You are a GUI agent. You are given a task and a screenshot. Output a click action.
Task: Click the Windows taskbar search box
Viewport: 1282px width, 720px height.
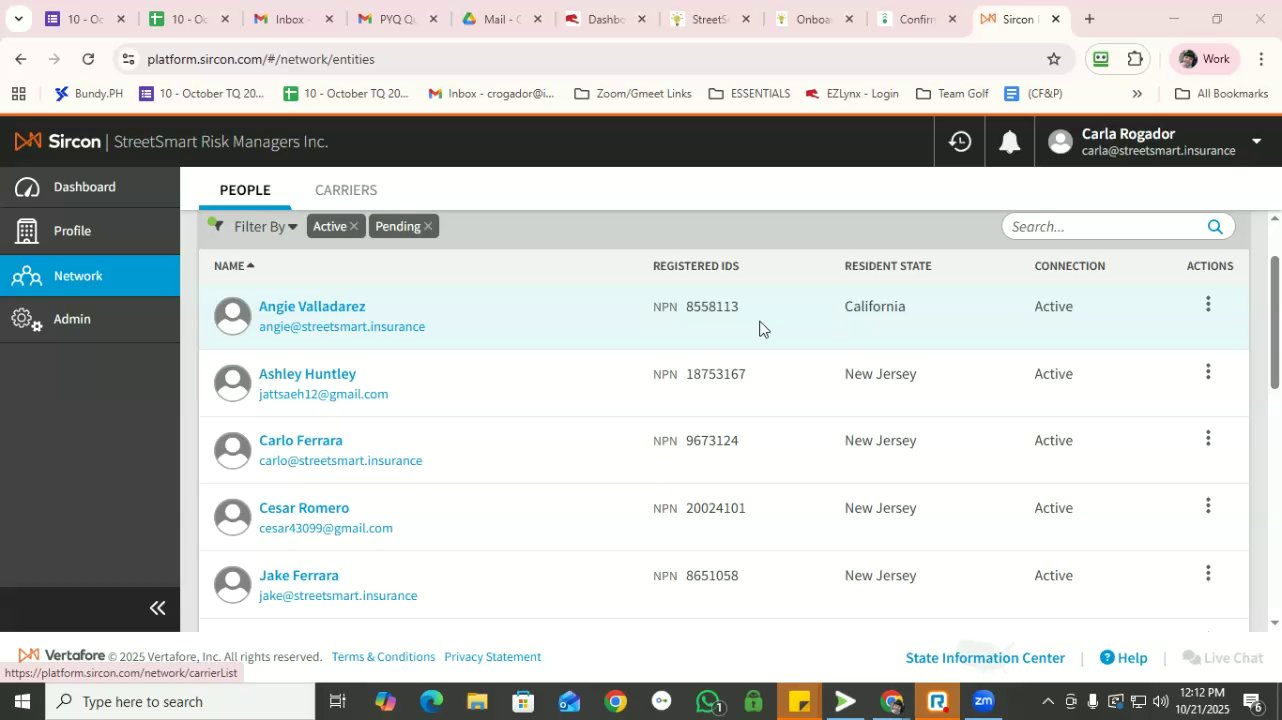pyautogui.click(x=182, y=701)
